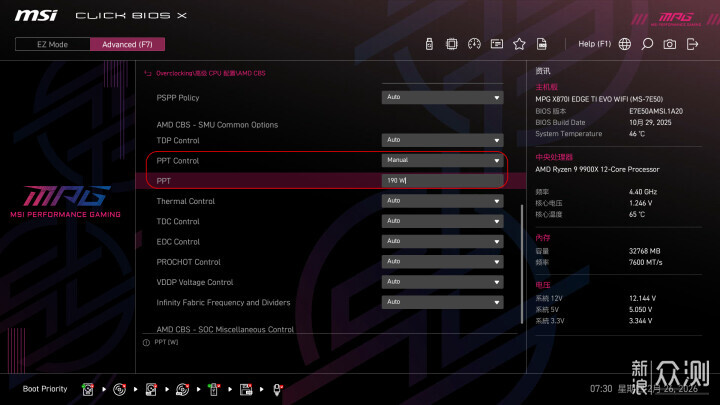Screen dimensions: 720x405
Task: Select the PROCHOT Control label
Action: tap(188, 262)
